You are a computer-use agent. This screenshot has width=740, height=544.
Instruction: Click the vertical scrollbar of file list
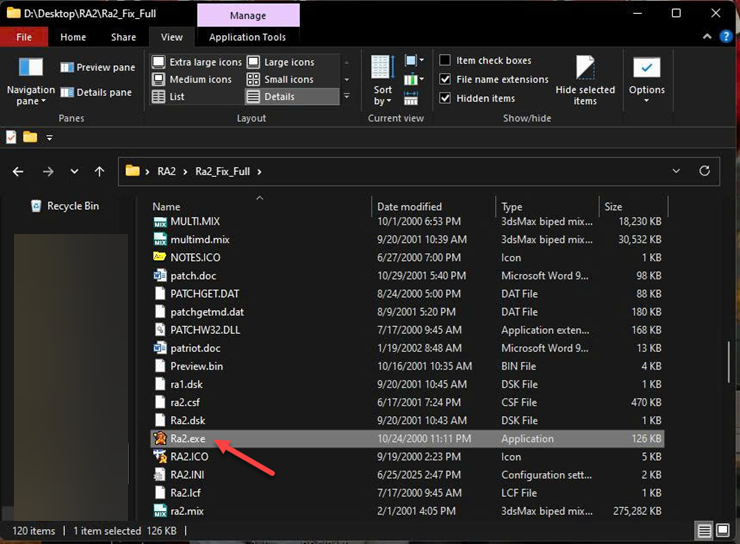click(729, 362)
